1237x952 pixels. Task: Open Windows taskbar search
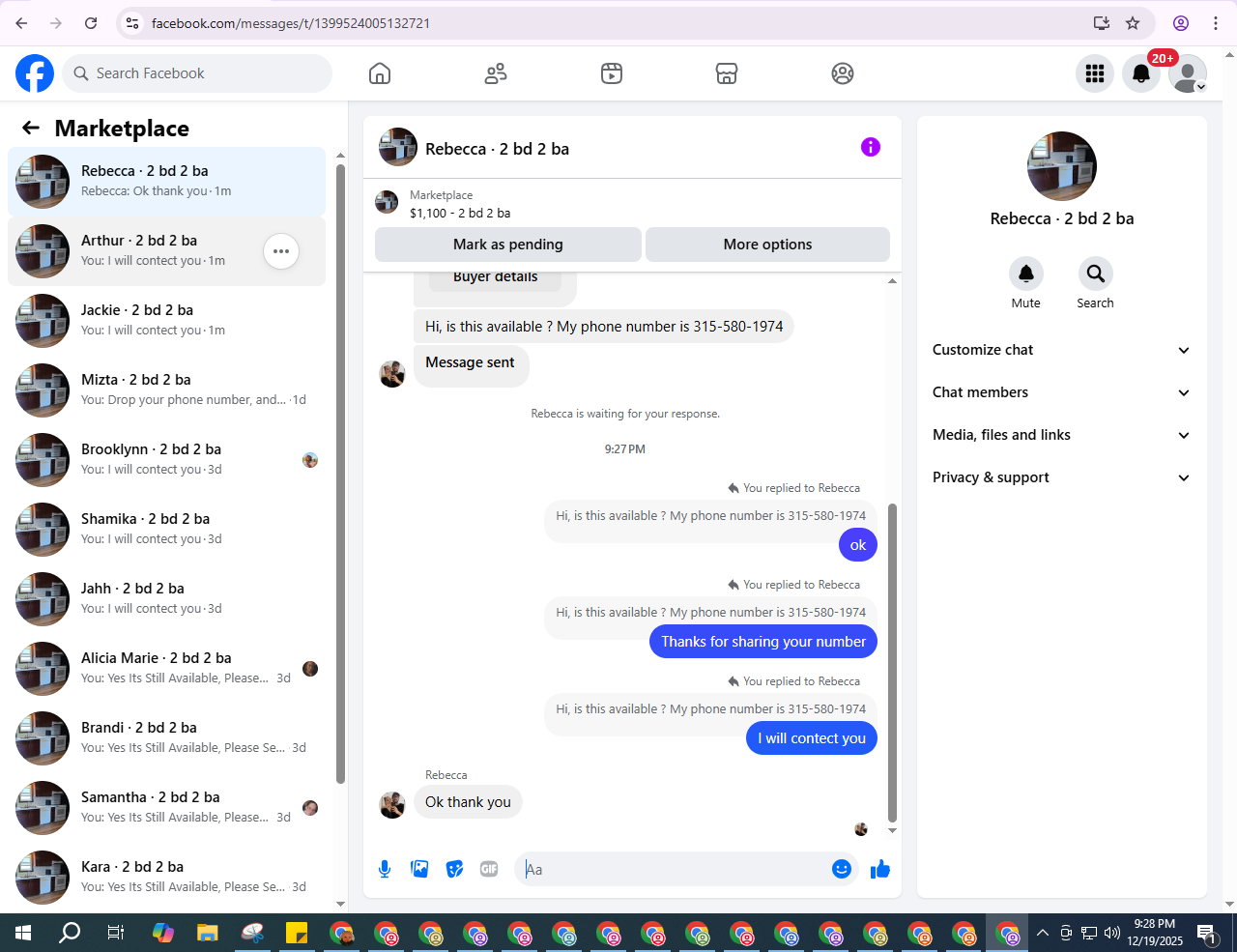pos(70,933)
